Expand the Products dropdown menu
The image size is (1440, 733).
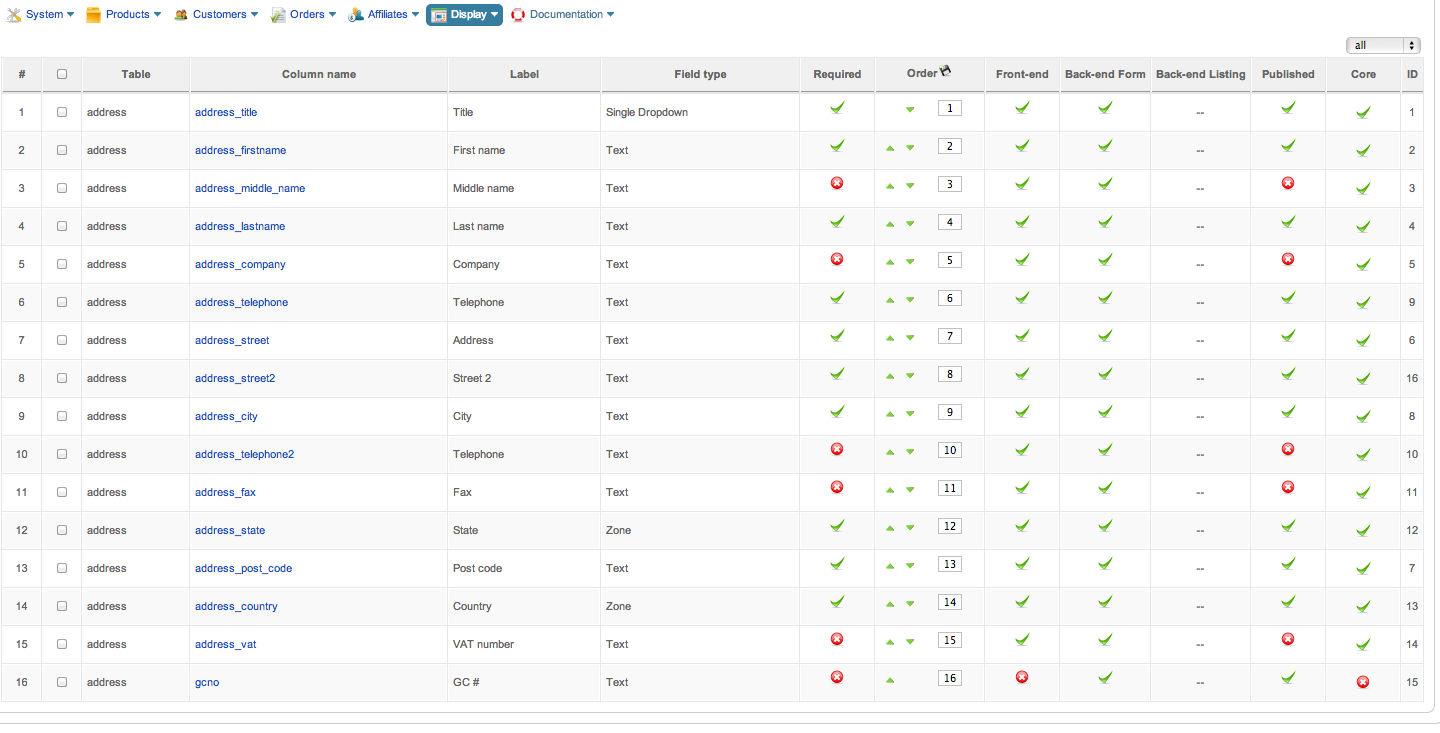point(123,15)
